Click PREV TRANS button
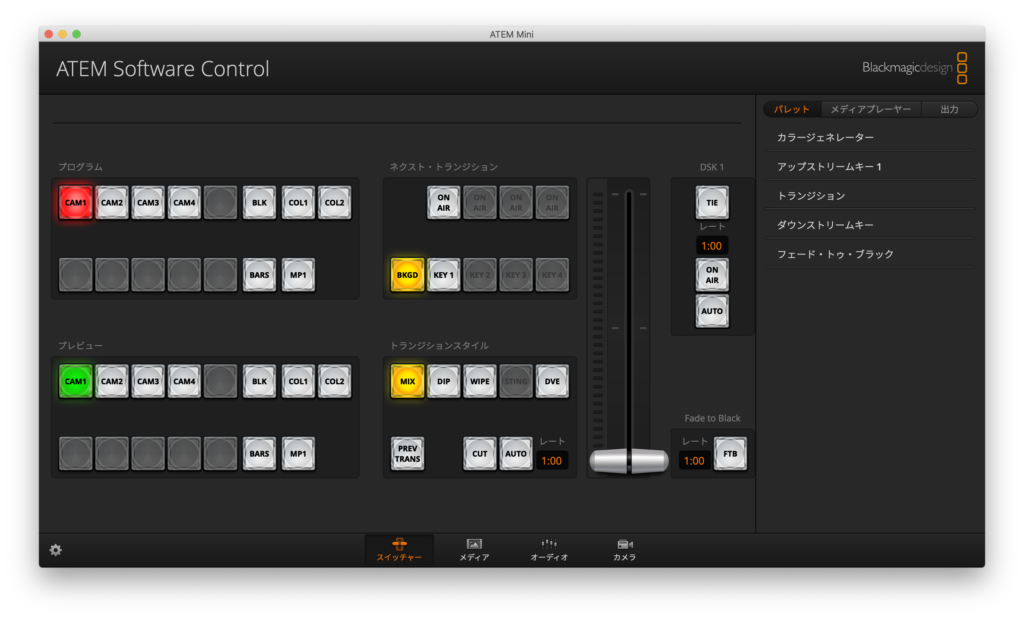 [x=408, y=454]
